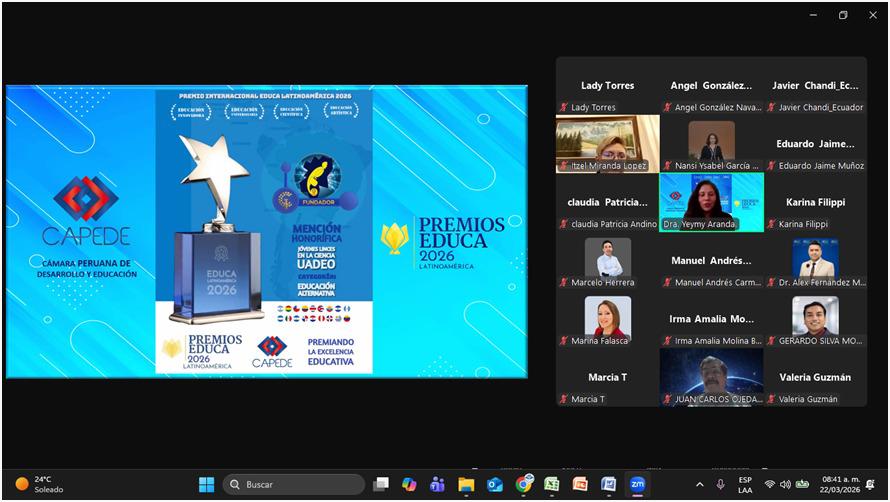The height and width of the screenshot is (502, 890).
Task: Show hidden system tray icons
Action: click(x=699, y=484)
